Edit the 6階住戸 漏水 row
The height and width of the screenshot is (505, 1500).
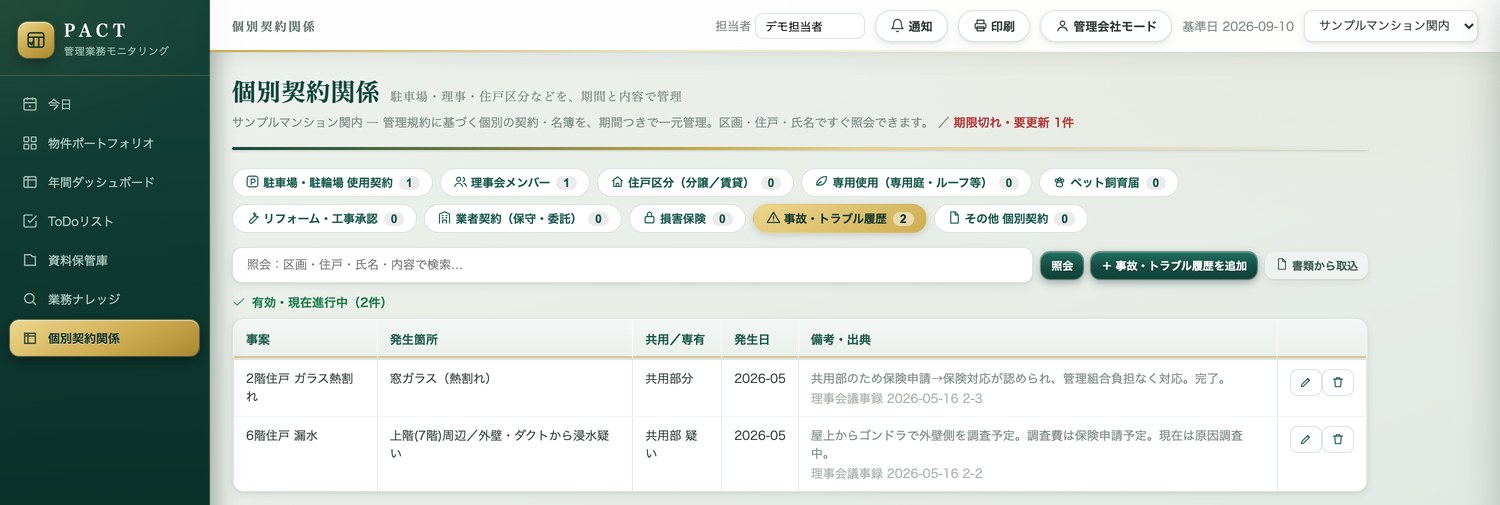(x=1305, y=439)
